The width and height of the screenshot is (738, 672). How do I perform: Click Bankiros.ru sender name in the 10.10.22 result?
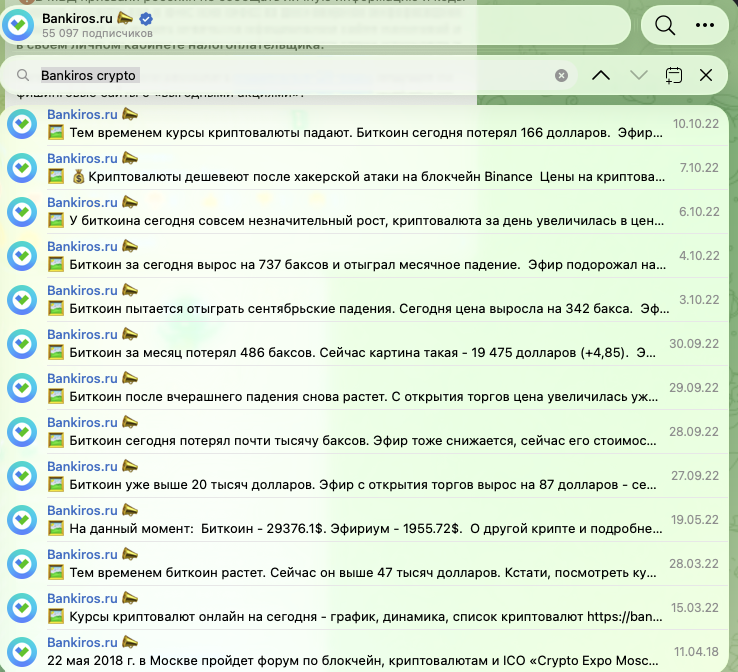(82, 114)
